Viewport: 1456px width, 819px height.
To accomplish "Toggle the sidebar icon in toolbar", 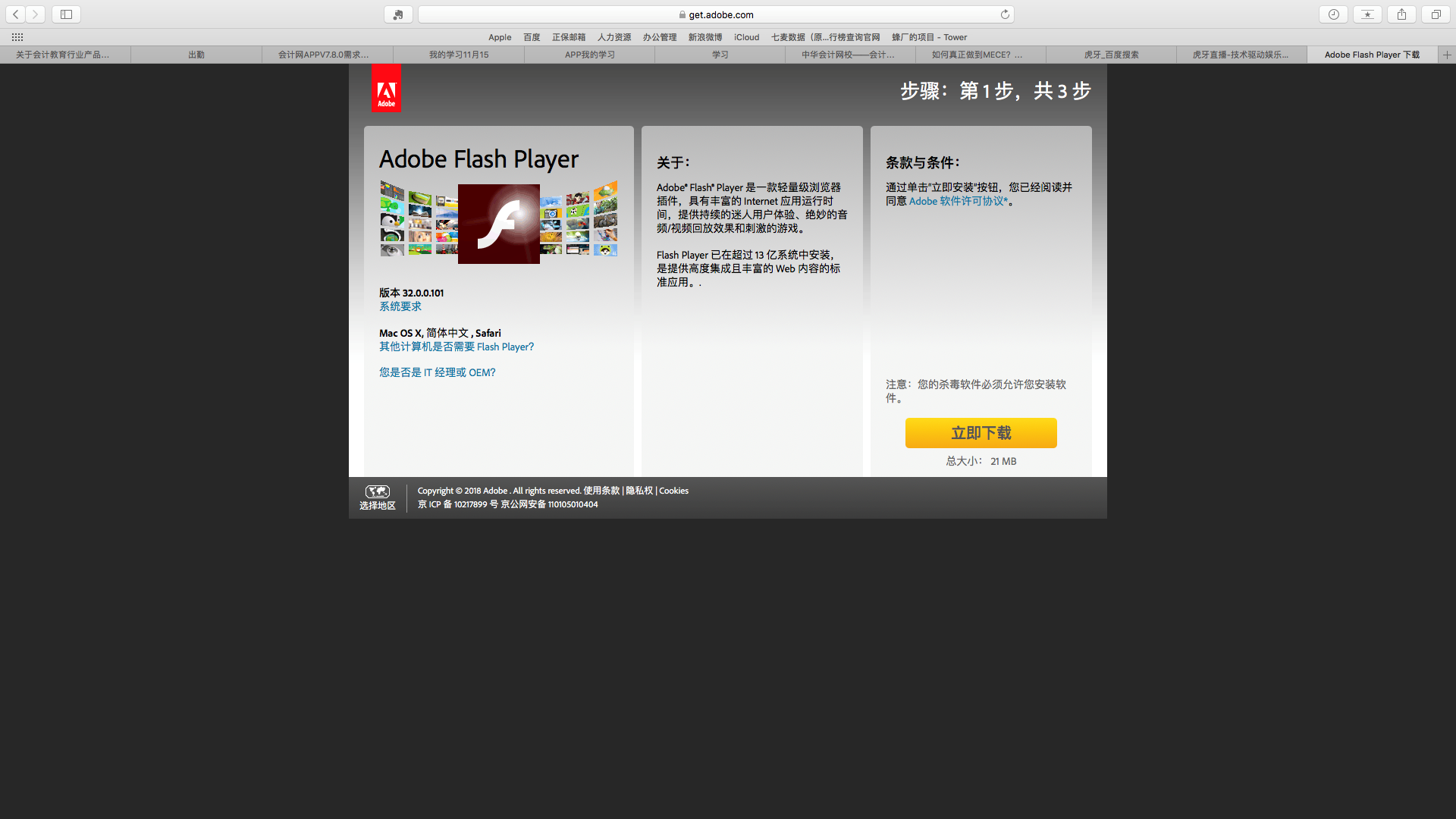I will (66, 14).
